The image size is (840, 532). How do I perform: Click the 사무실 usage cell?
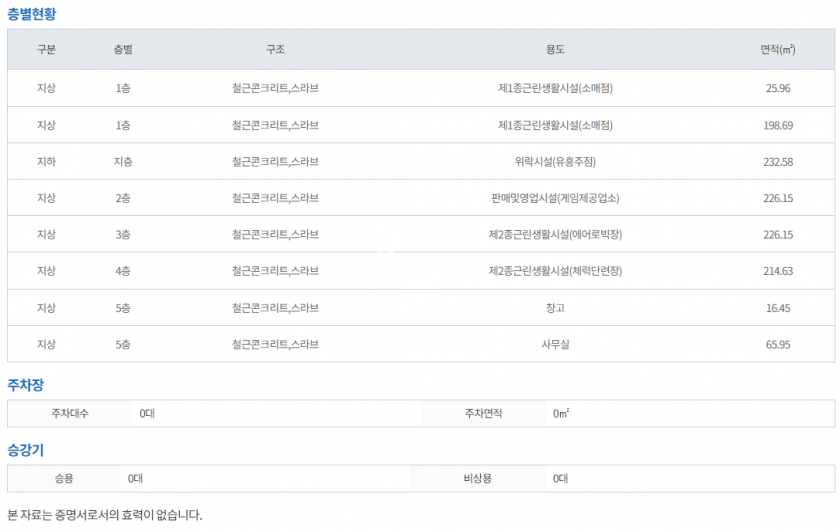555,345
